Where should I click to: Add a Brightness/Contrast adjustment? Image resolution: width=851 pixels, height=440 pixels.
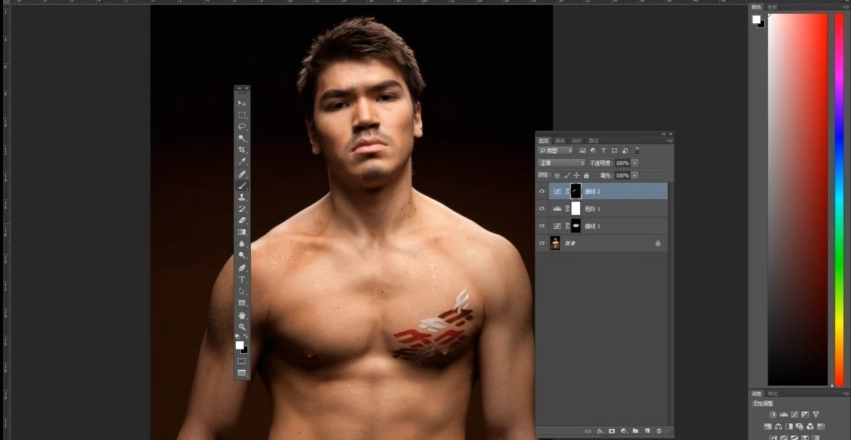point(773,415)
